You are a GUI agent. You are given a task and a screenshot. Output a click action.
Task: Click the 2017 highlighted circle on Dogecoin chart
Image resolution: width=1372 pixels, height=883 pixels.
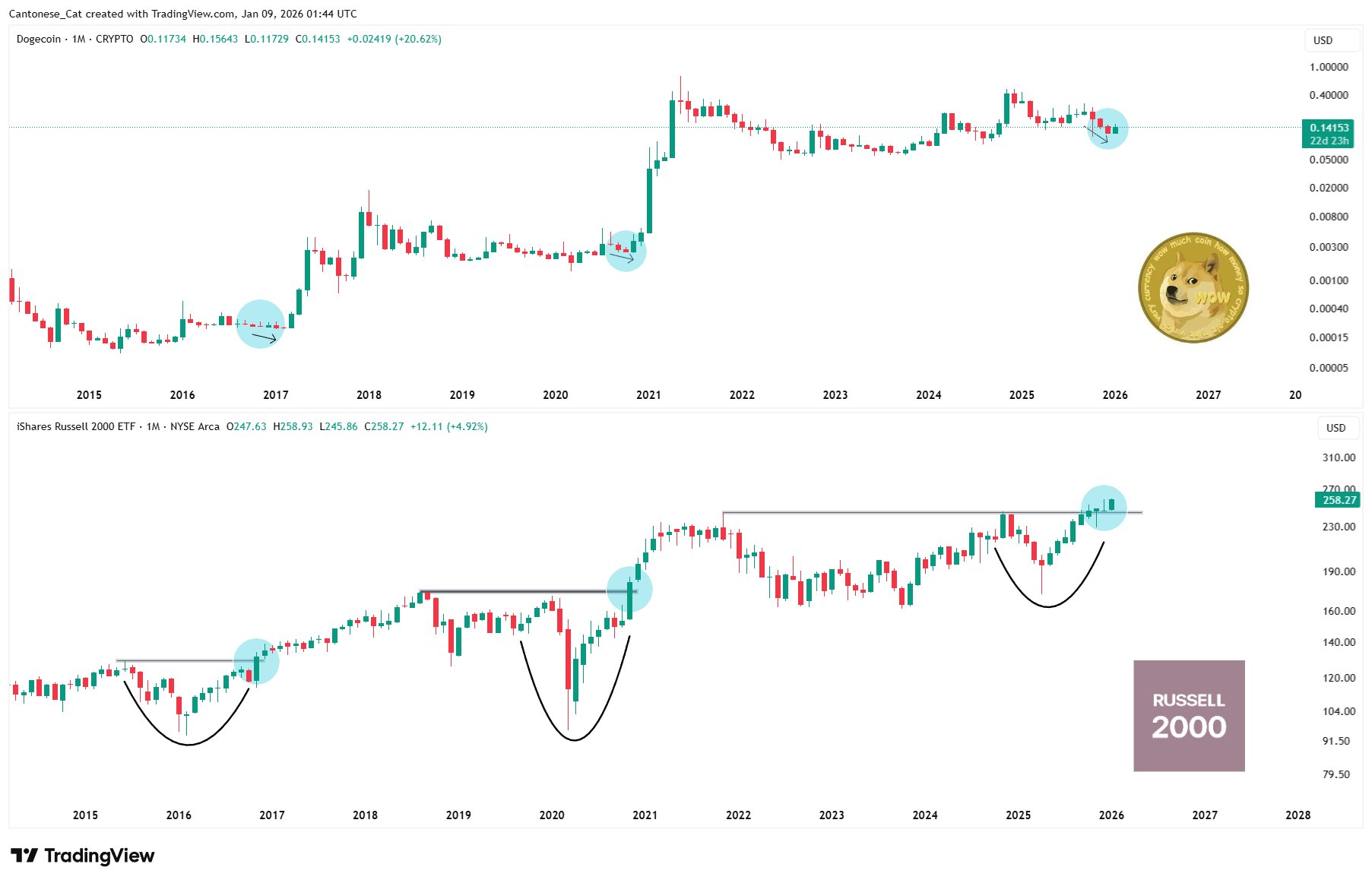point(260,324)
